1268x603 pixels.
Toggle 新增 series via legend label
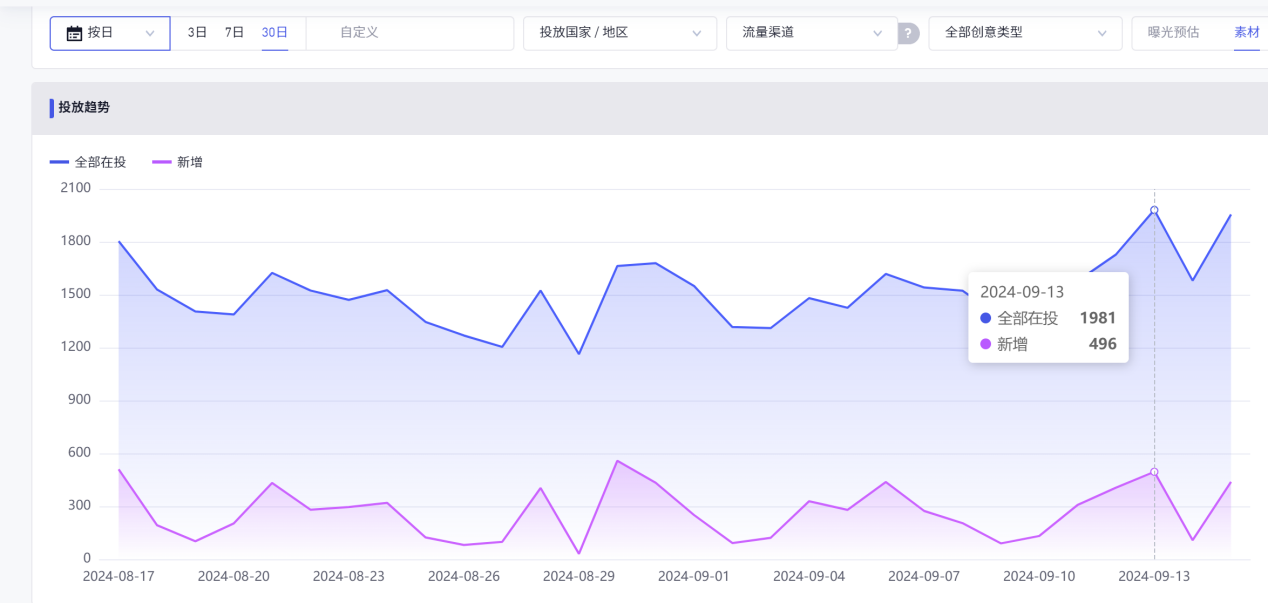coord(190,162)
